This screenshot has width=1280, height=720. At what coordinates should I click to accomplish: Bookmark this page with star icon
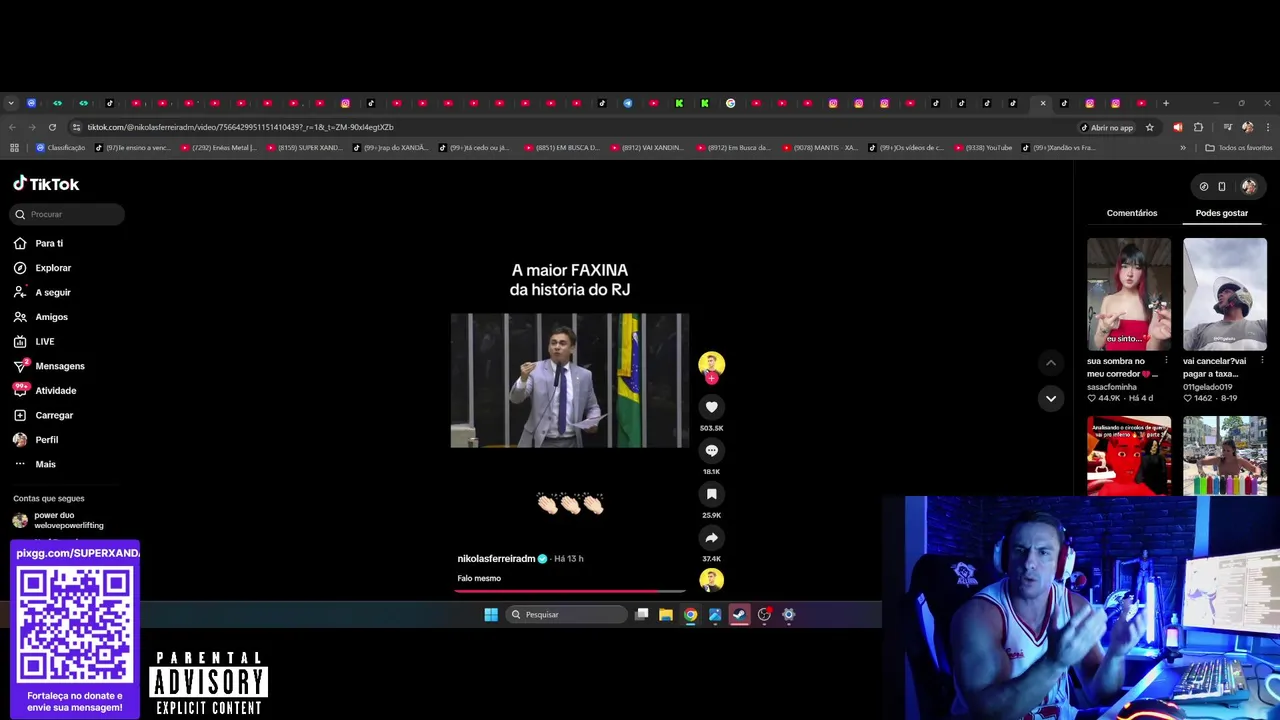pyautogui.click(x=1150, y=127)
